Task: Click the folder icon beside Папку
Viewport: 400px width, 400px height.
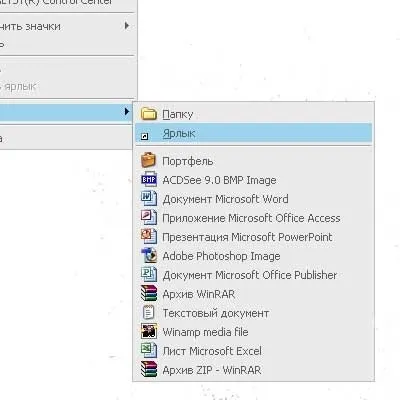Action: [149, 114]
